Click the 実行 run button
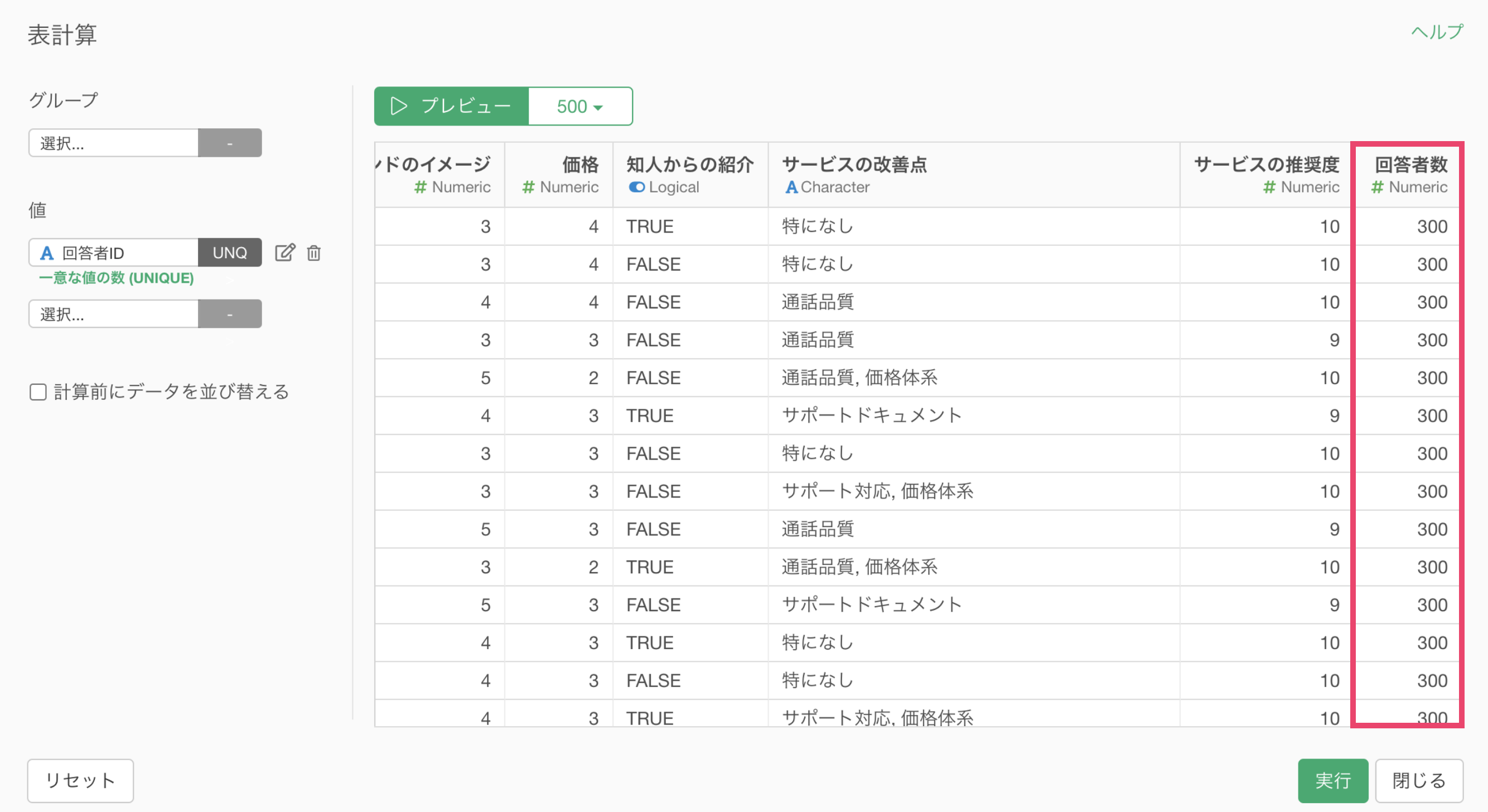Screen dimensions: 1488x812 pos(1332,780)
